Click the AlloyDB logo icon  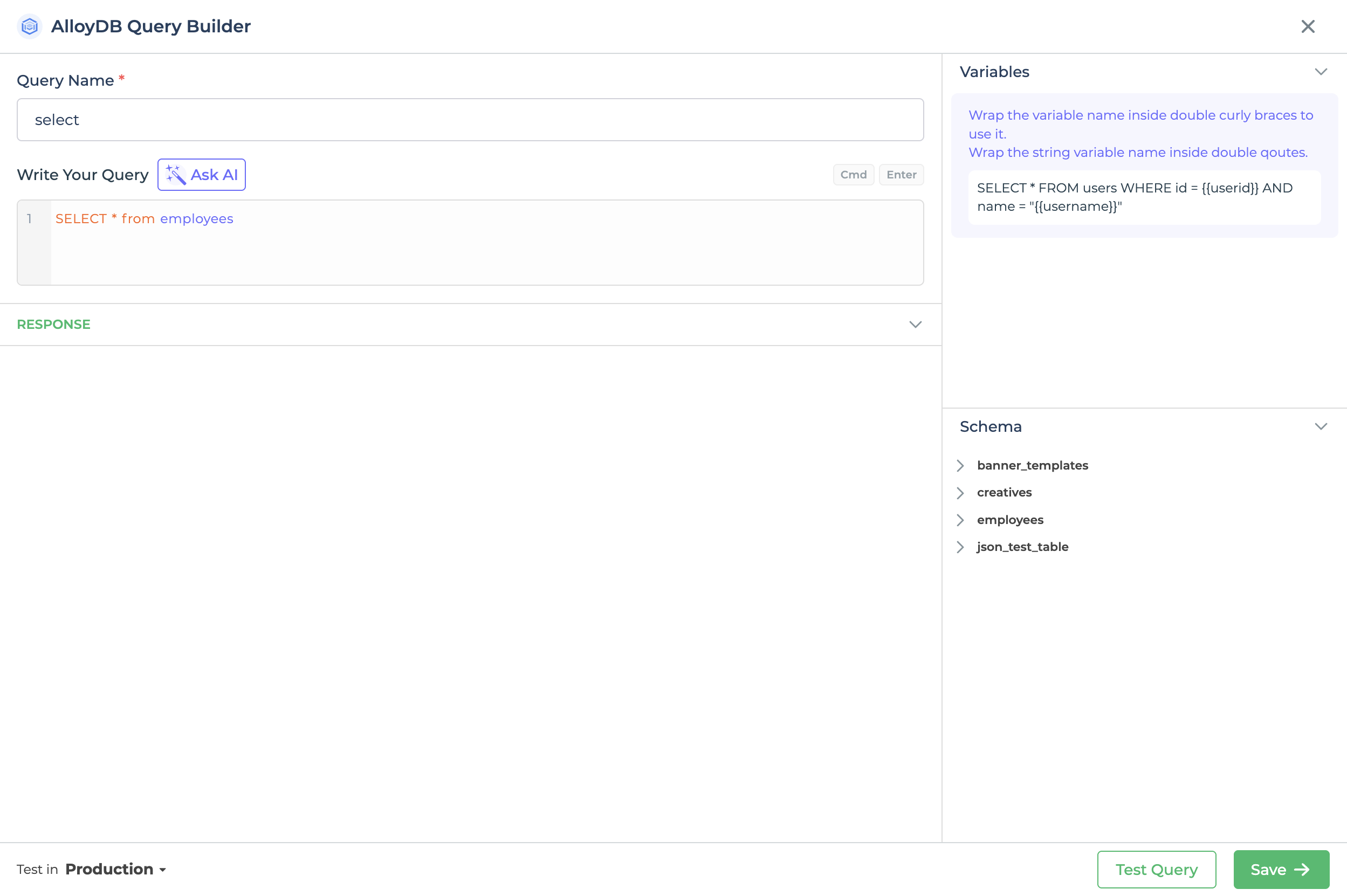coord(30,26)
